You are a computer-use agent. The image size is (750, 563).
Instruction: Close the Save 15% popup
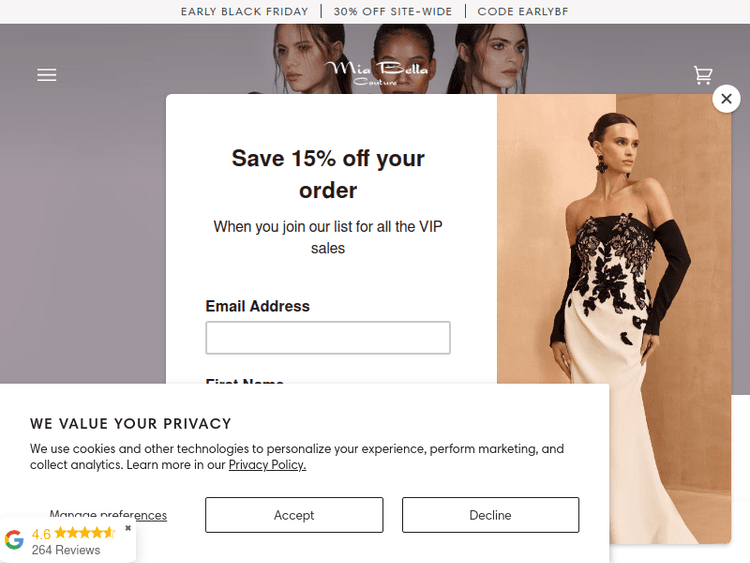coord(726,99)
